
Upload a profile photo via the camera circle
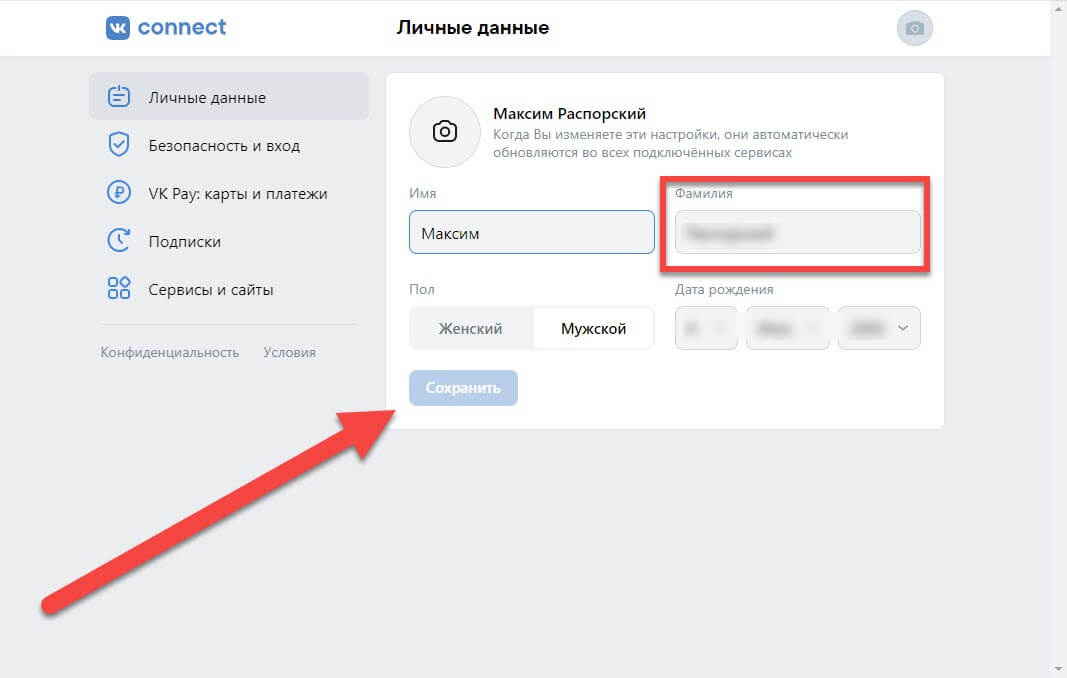click(445, 131)
